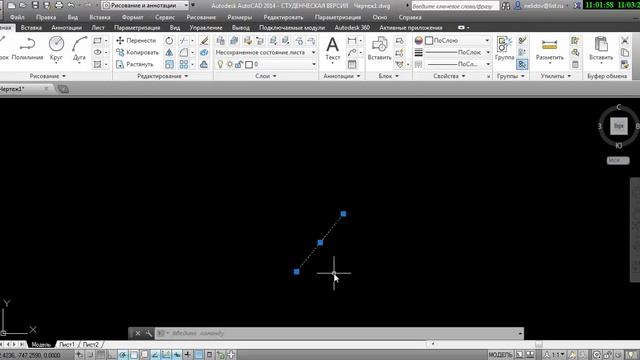Click the Linear dimension icon

(x=352, y=40)
